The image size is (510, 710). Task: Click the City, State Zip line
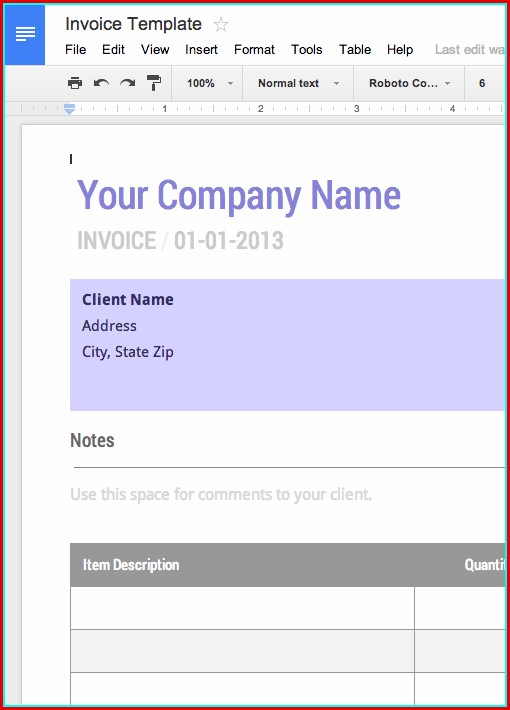tap(128, 352)
